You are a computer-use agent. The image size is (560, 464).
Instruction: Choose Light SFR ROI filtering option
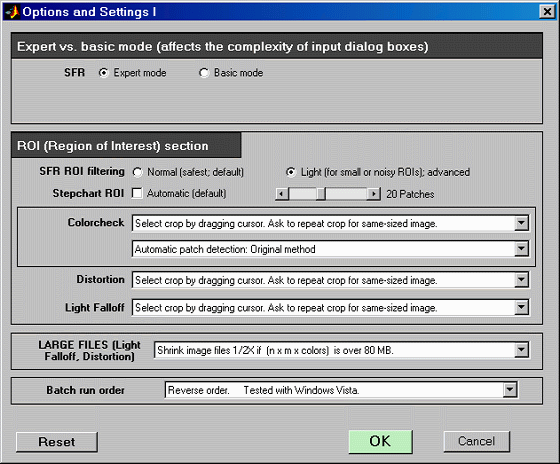(x=291, y=173)
